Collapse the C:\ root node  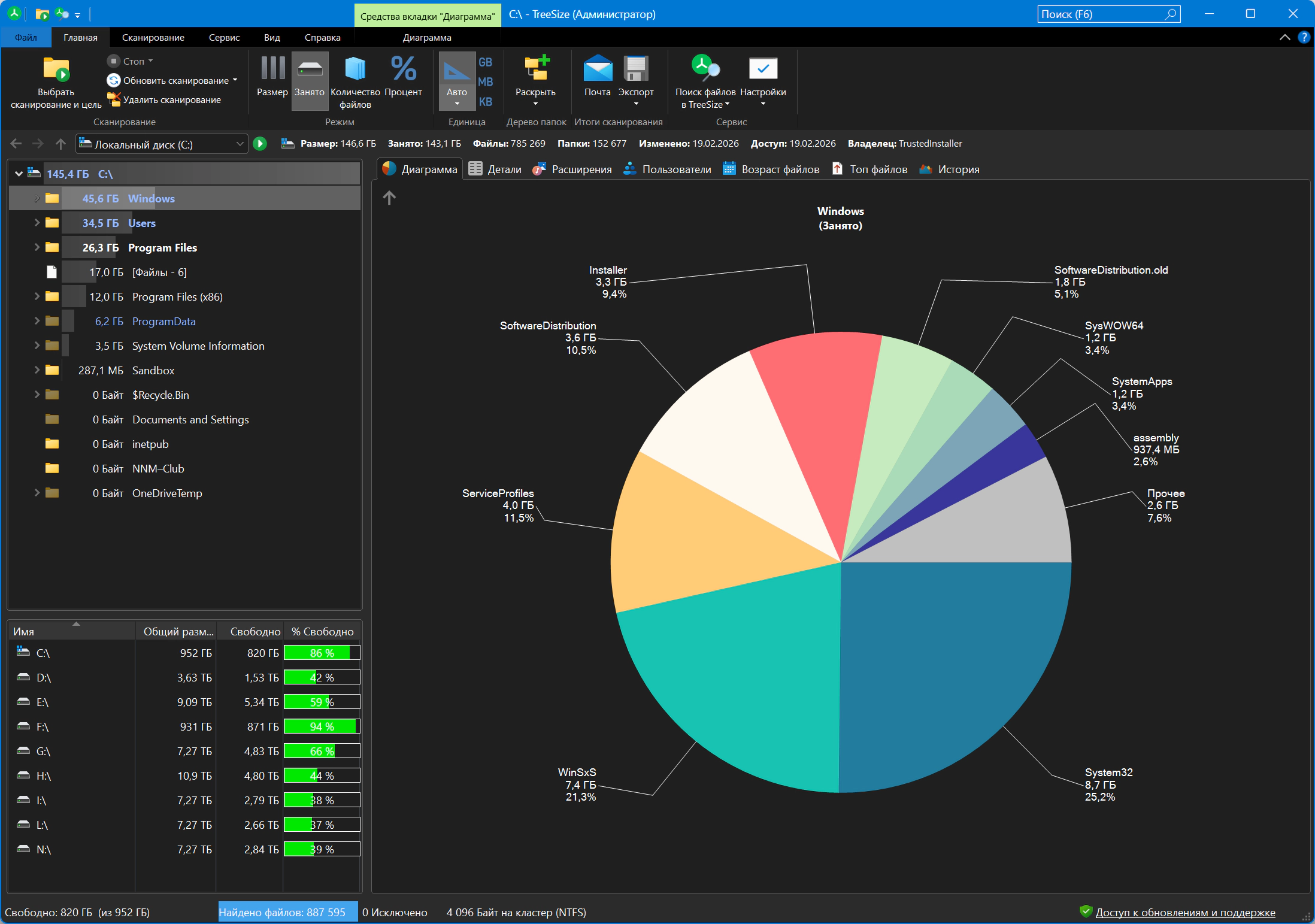pos(19,174)
